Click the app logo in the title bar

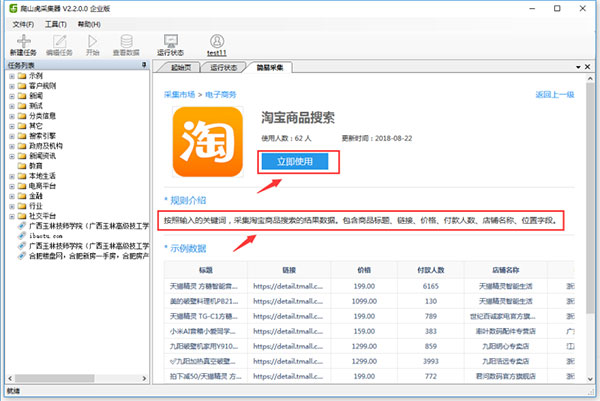click(x=13, y=8)
